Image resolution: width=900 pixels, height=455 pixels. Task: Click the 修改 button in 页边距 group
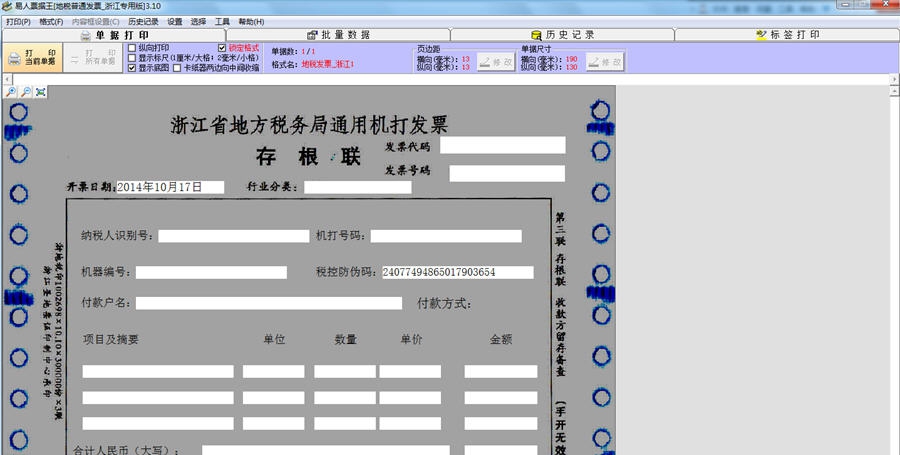[496, 62]
